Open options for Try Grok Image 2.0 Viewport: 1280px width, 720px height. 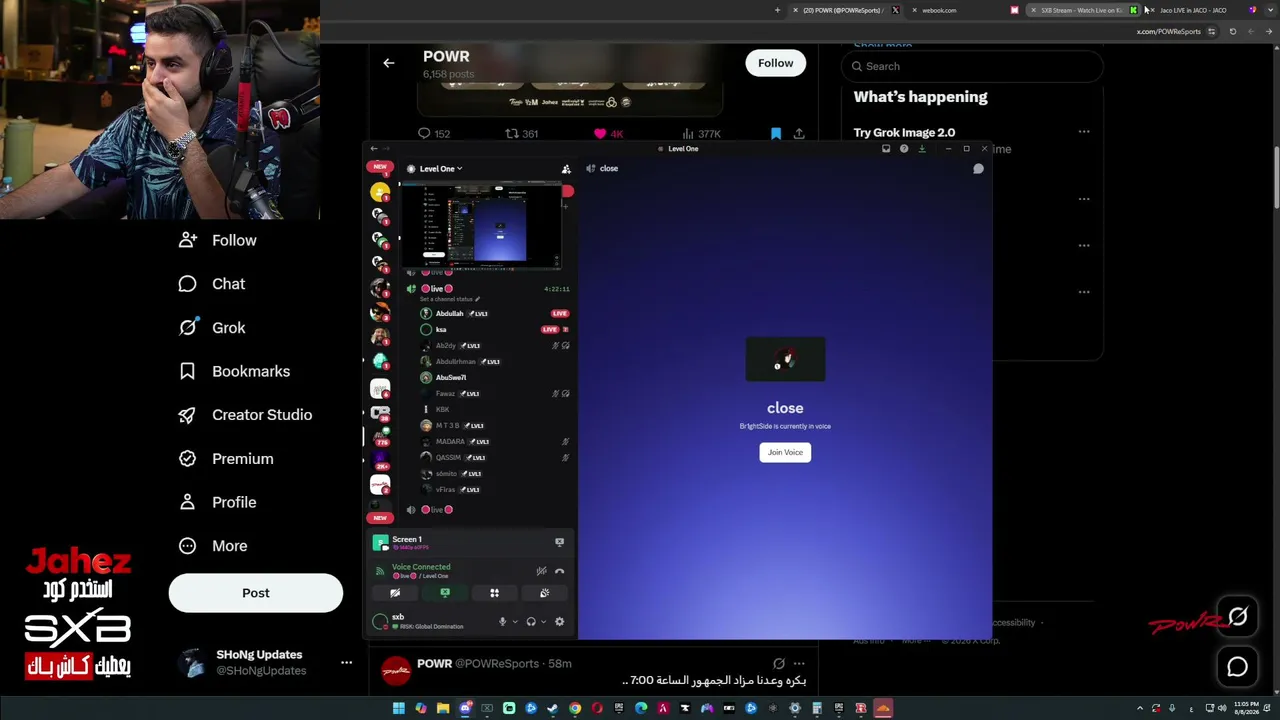coord(1084,132)
